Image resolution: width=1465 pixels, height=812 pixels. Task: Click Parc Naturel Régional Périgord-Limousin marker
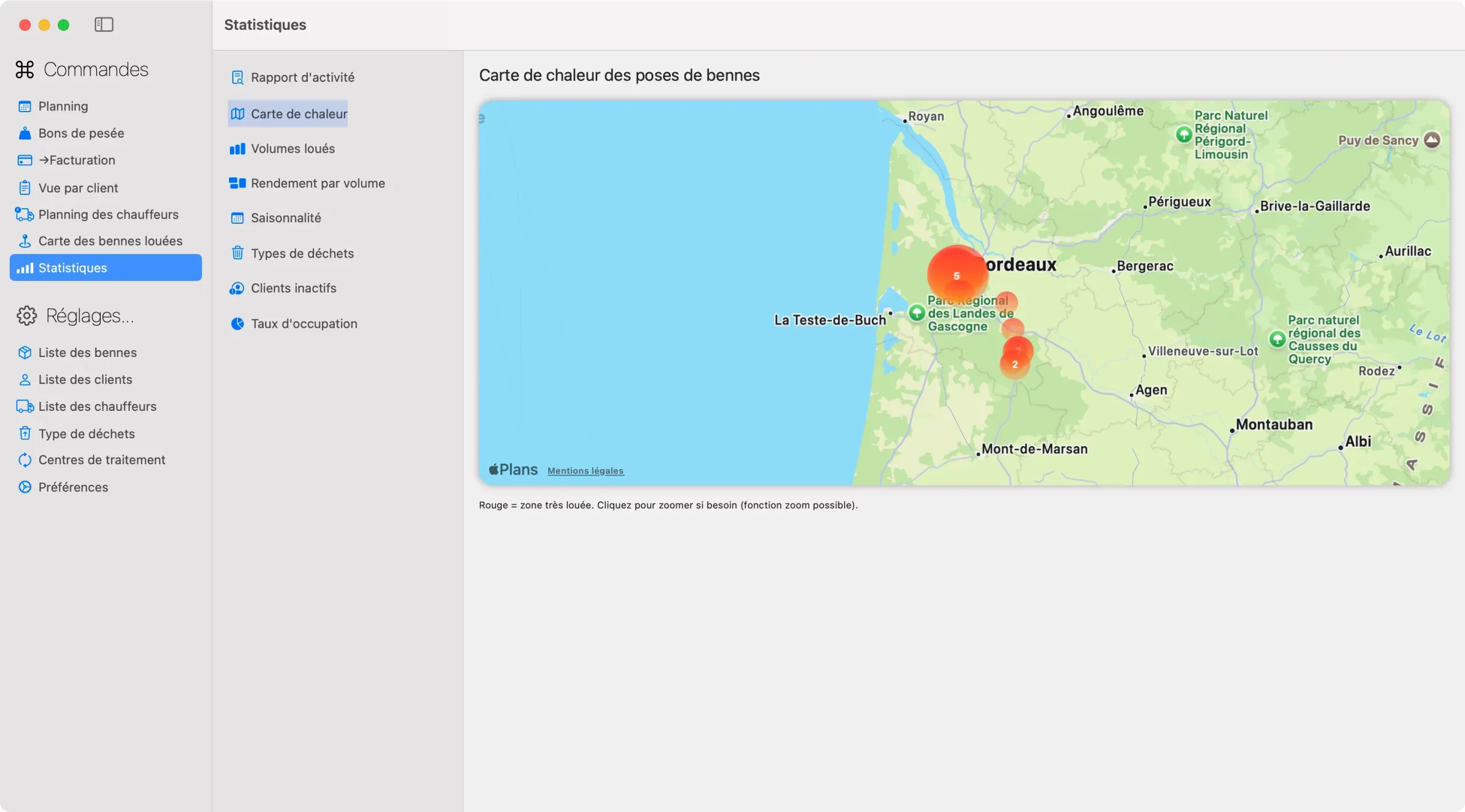(x=1183, y=134)
